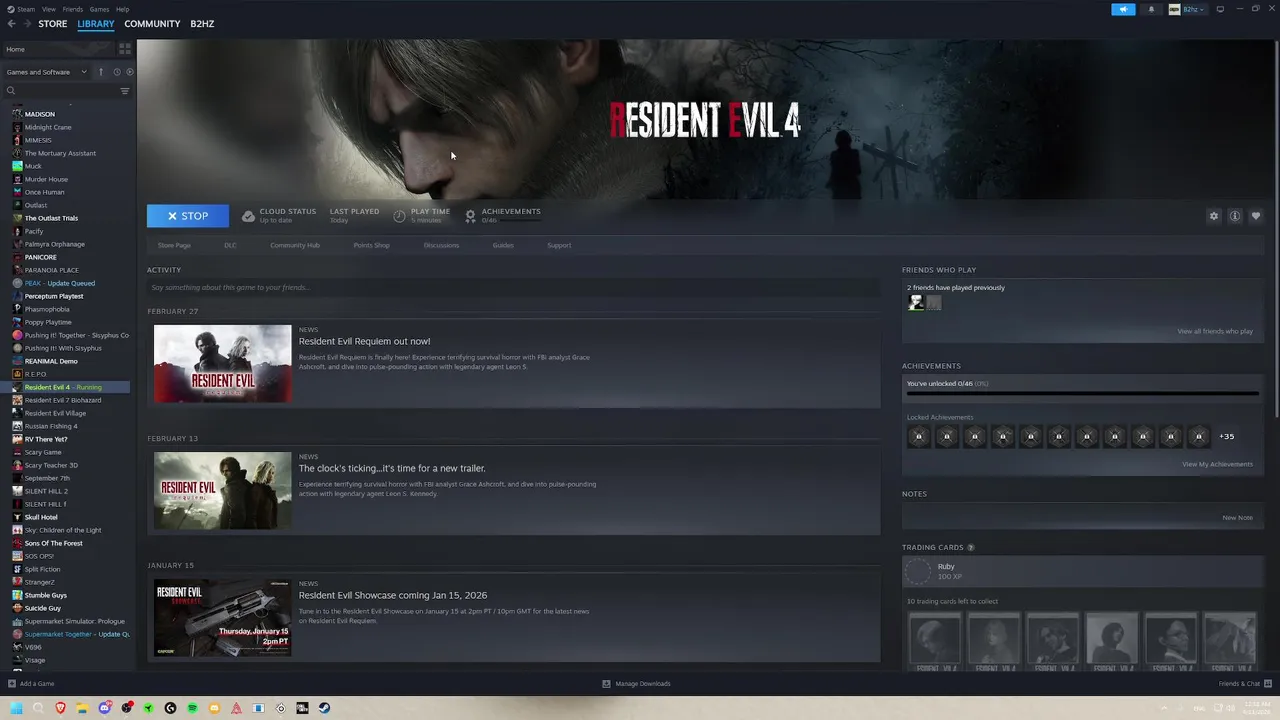Toggle ready-to-play filter icon
This screenshot has height=720, width=1280.
[x=128, y=72]
